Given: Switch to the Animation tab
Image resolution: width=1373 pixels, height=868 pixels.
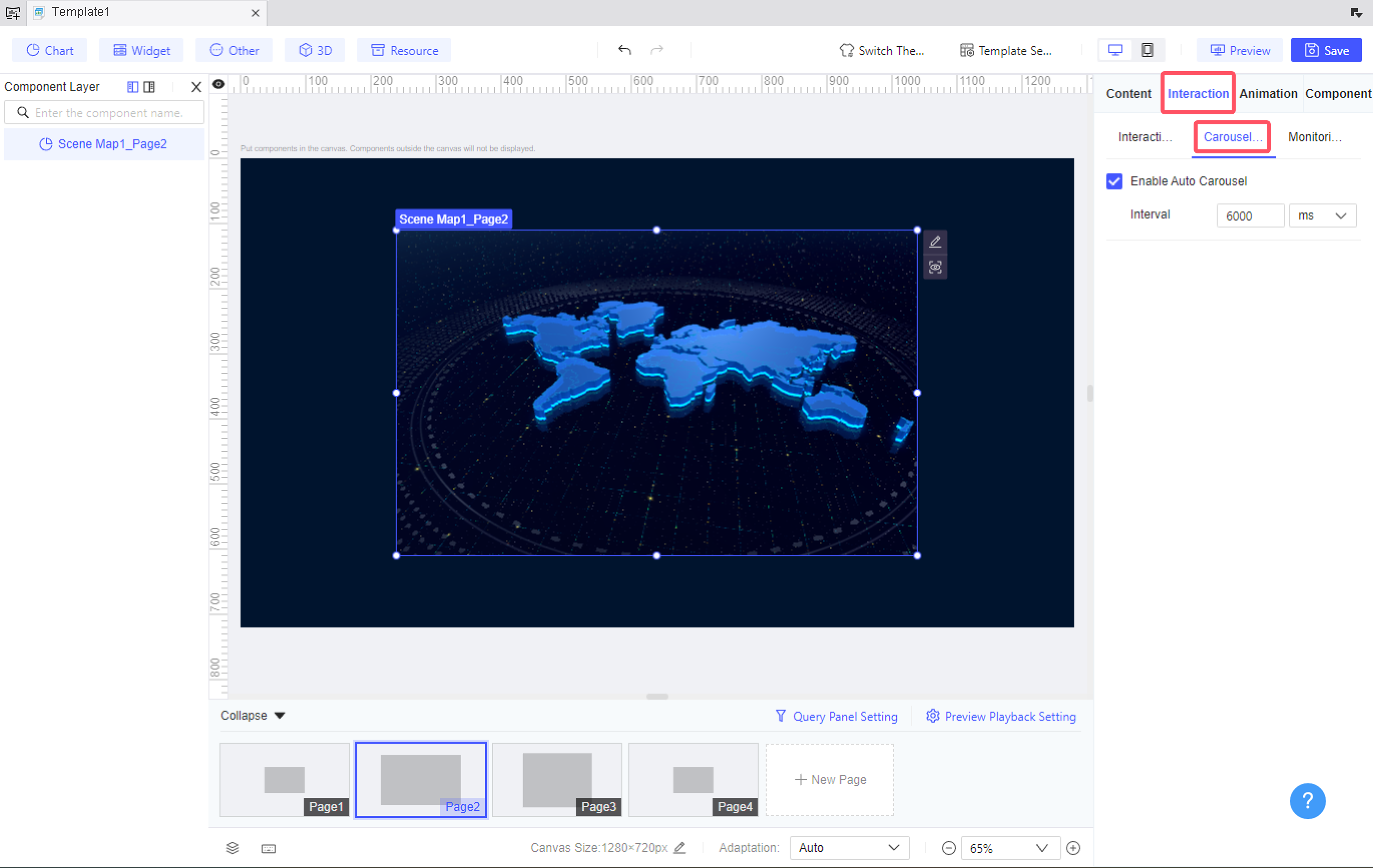Looking at the screenshot, I should tap(1267, 94).
